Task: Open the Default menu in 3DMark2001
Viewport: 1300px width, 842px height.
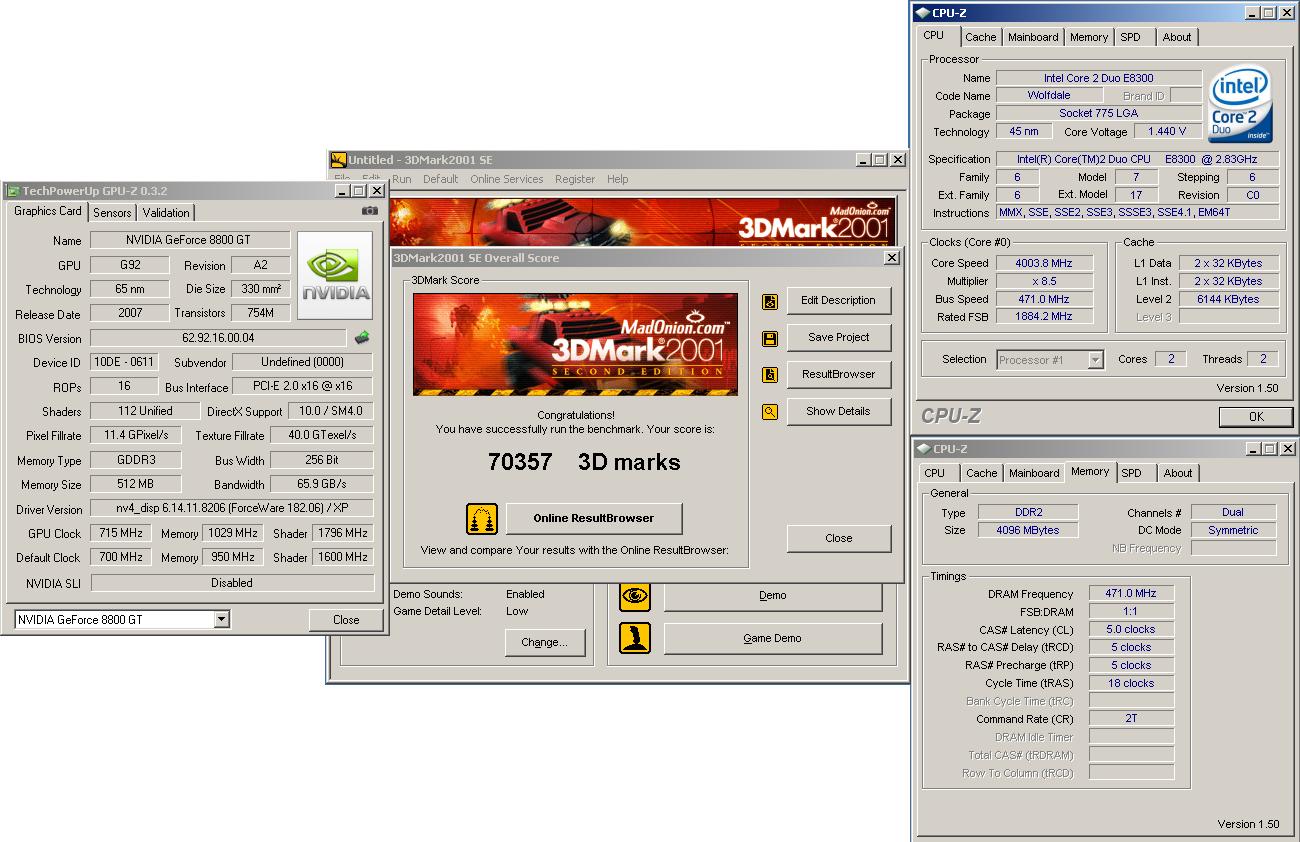Action: 440,179
